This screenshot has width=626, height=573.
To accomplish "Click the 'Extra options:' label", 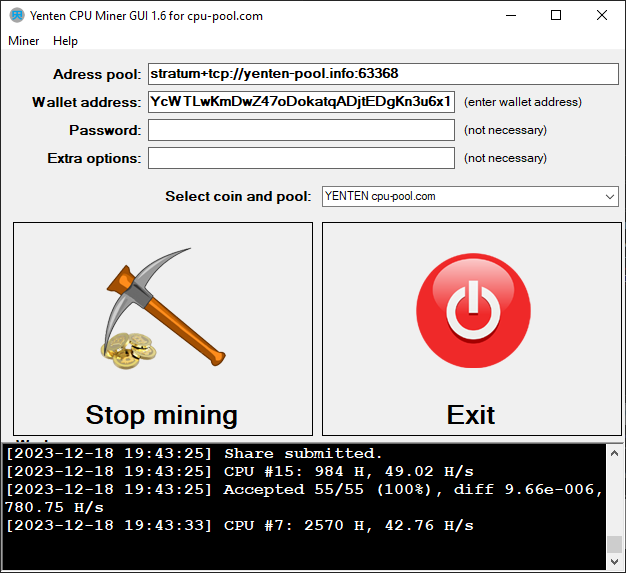I will (x=94, y=158).
